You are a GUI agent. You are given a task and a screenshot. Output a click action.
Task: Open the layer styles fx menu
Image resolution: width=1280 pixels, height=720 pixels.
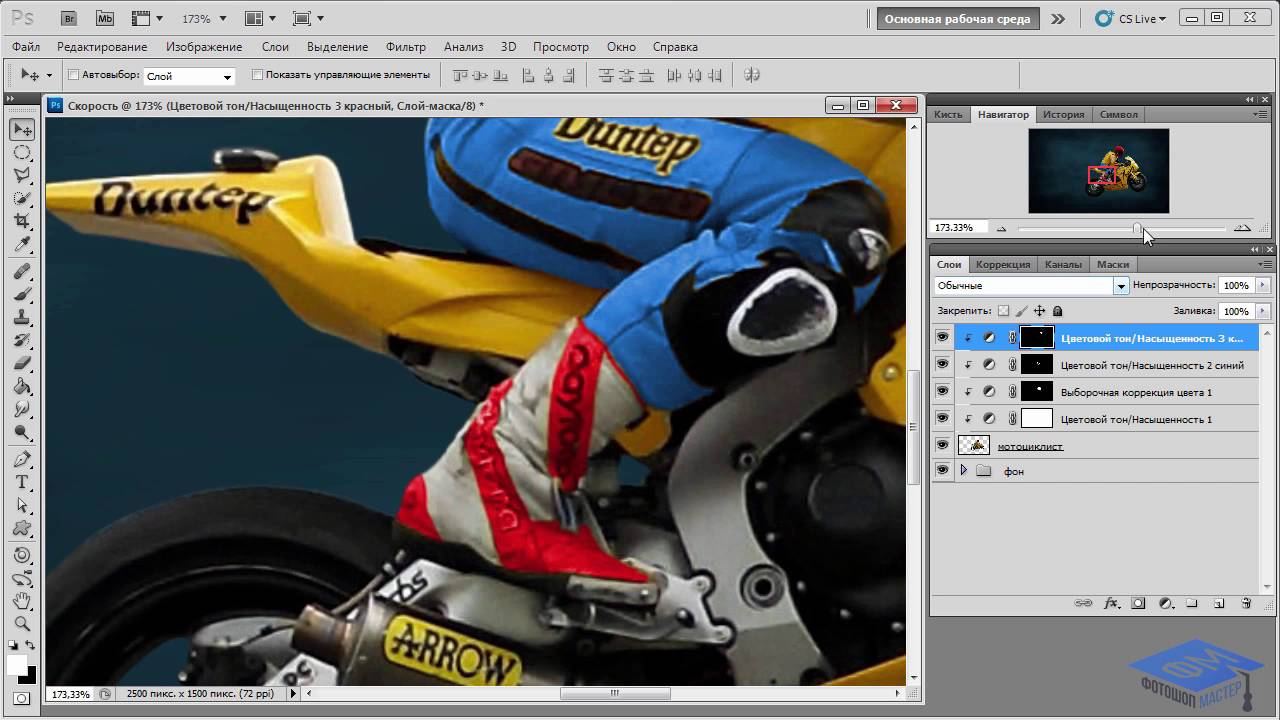(1111, 603)
